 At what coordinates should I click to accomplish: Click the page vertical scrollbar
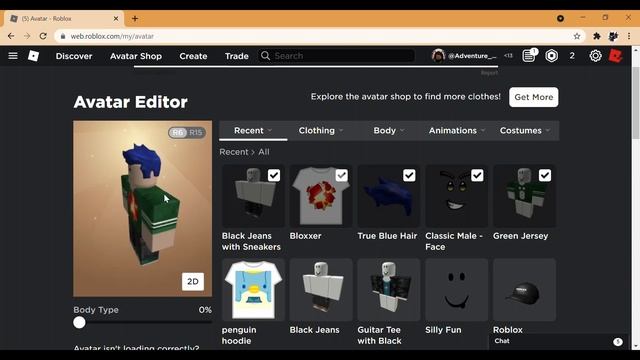[636, 104]
